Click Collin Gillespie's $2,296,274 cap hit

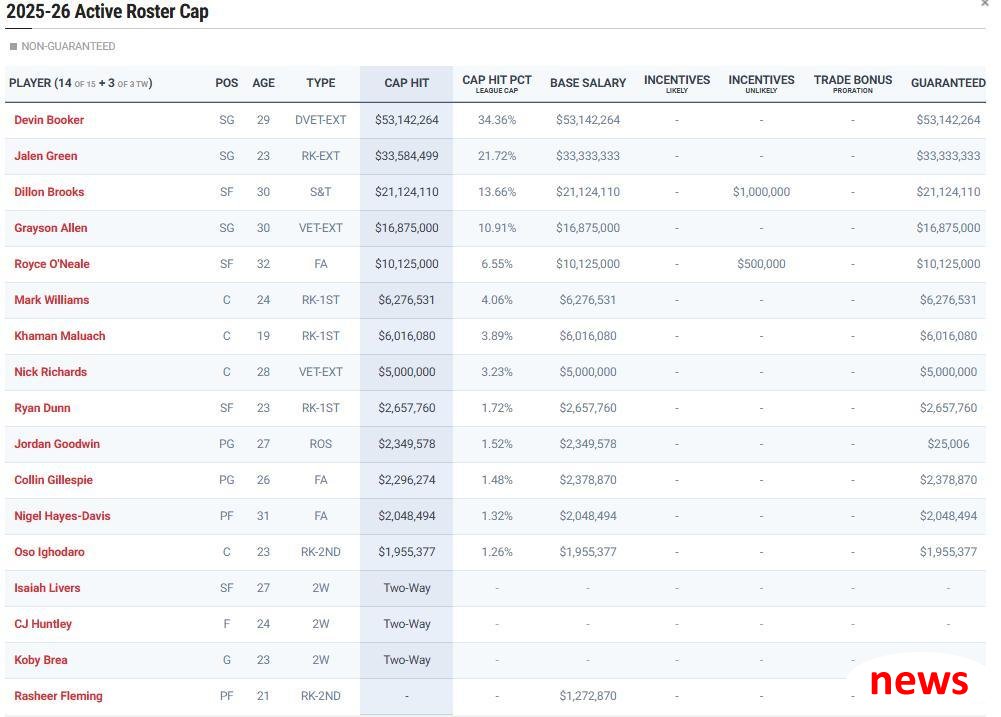coord(407,480)
